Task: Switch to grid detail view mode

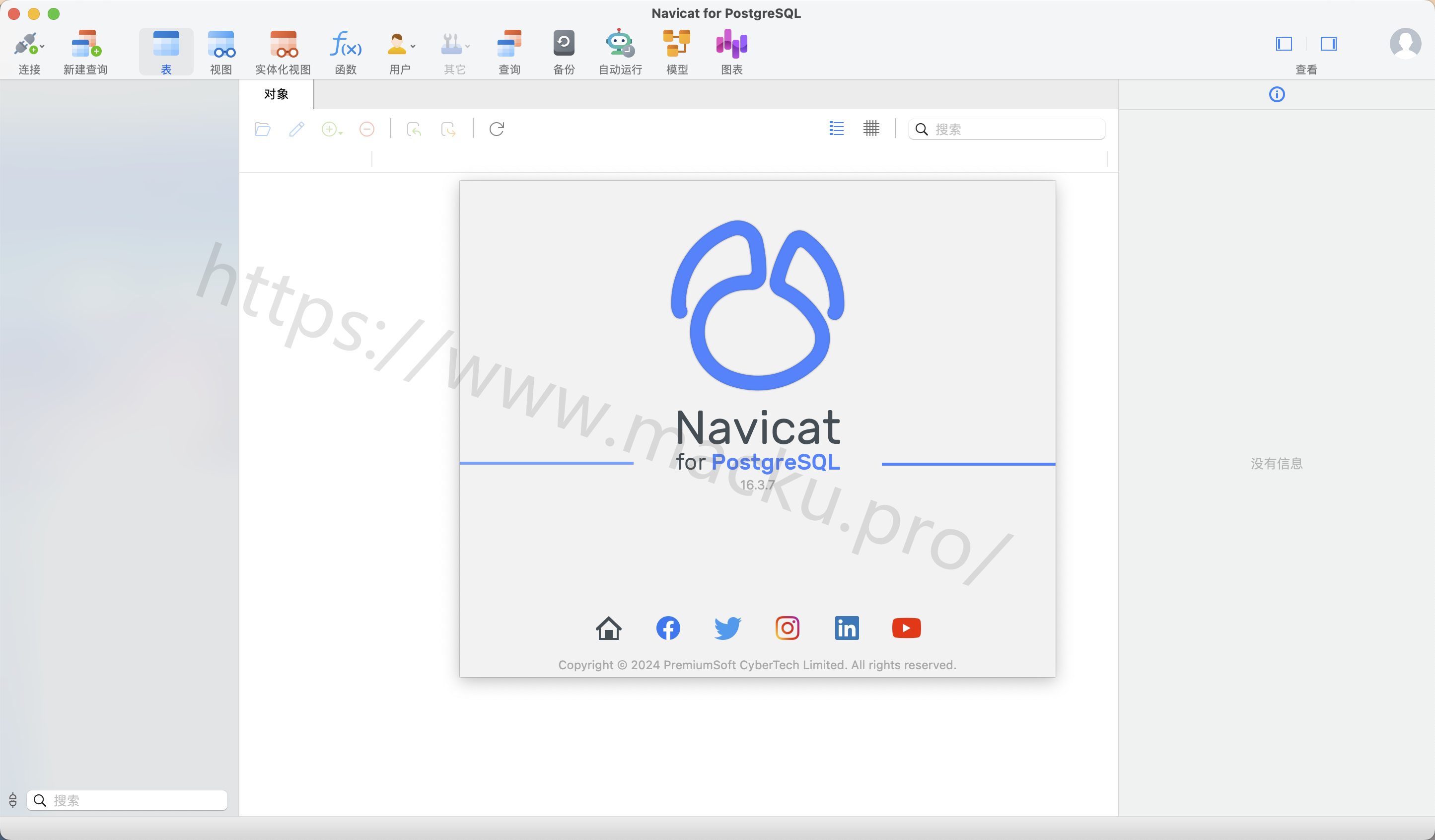Action: pyautogui.click(x=871, y=129)
